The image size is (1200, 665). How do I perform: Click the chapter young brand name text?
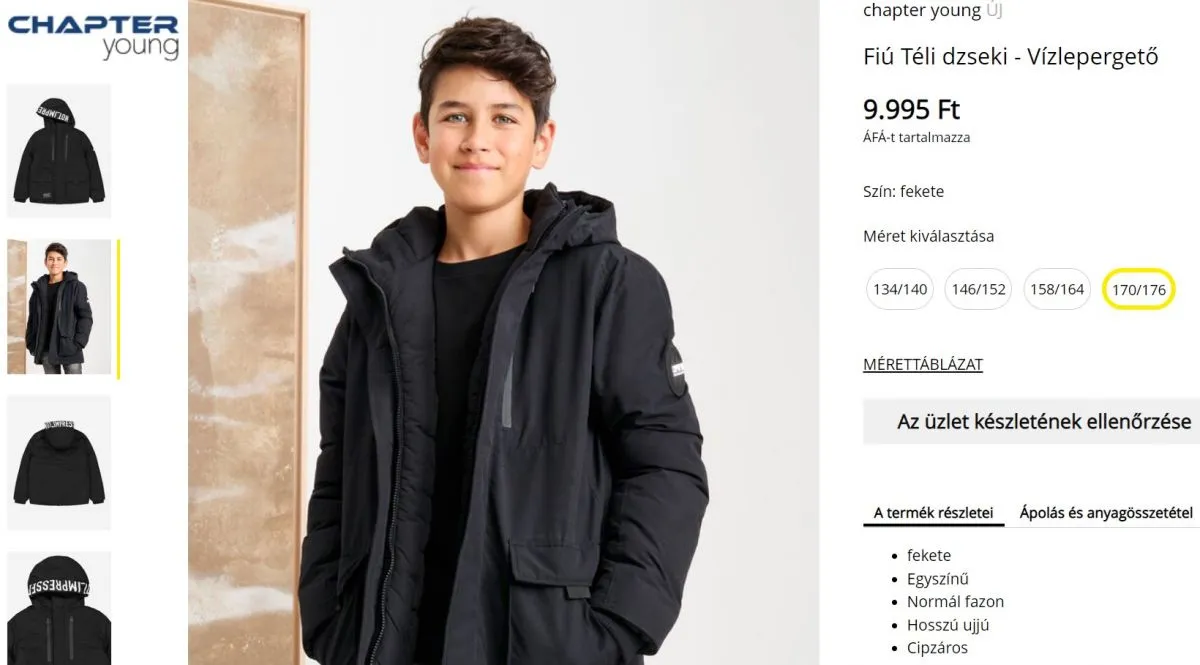[922, 11]
